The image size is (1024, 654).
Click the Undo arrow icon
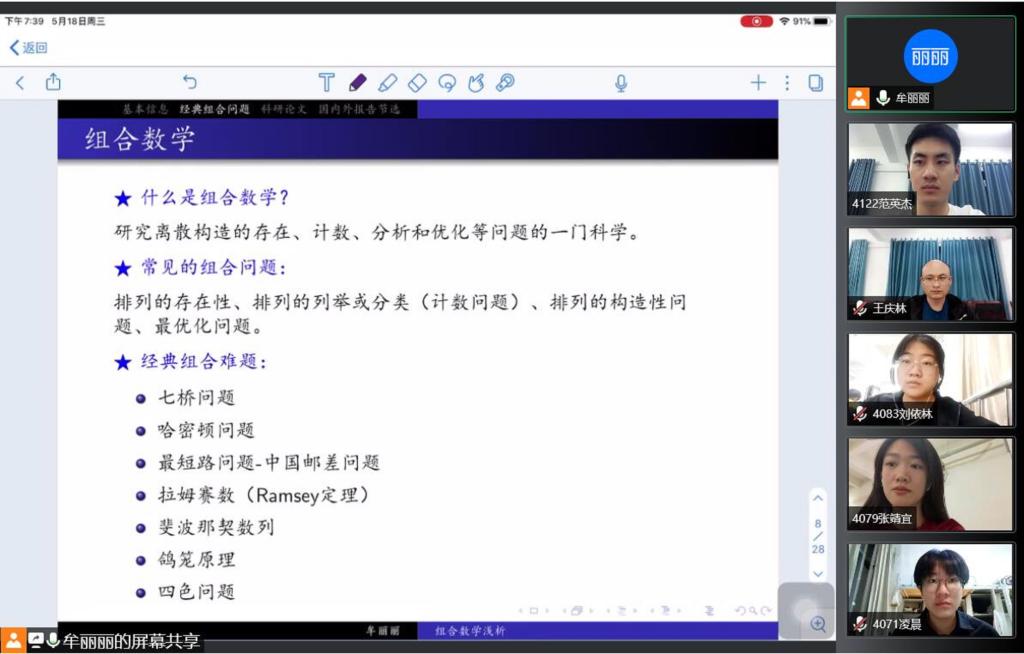point(190,83)
